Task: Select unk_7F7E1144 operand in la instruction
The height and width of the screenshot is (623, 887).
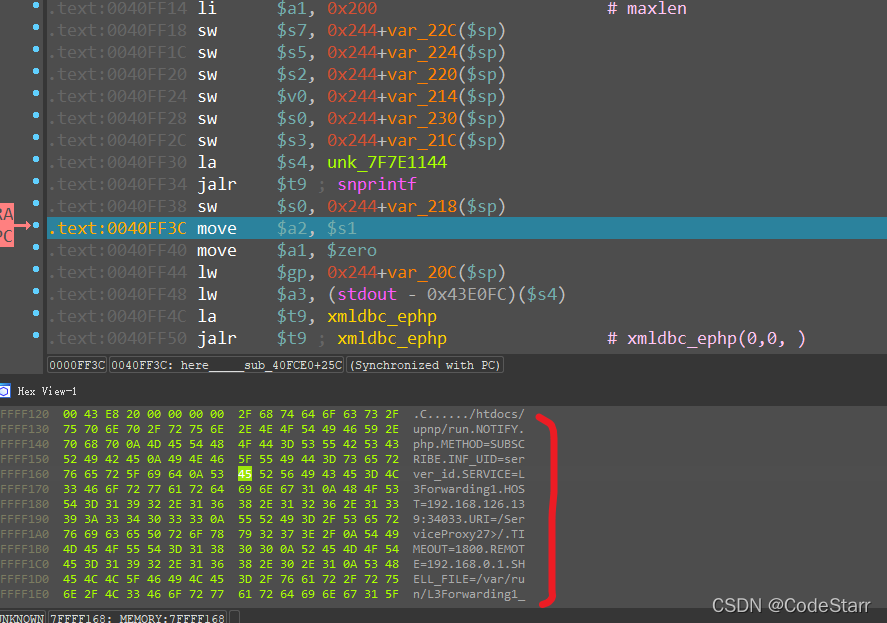Action: (x=387, y=162)
